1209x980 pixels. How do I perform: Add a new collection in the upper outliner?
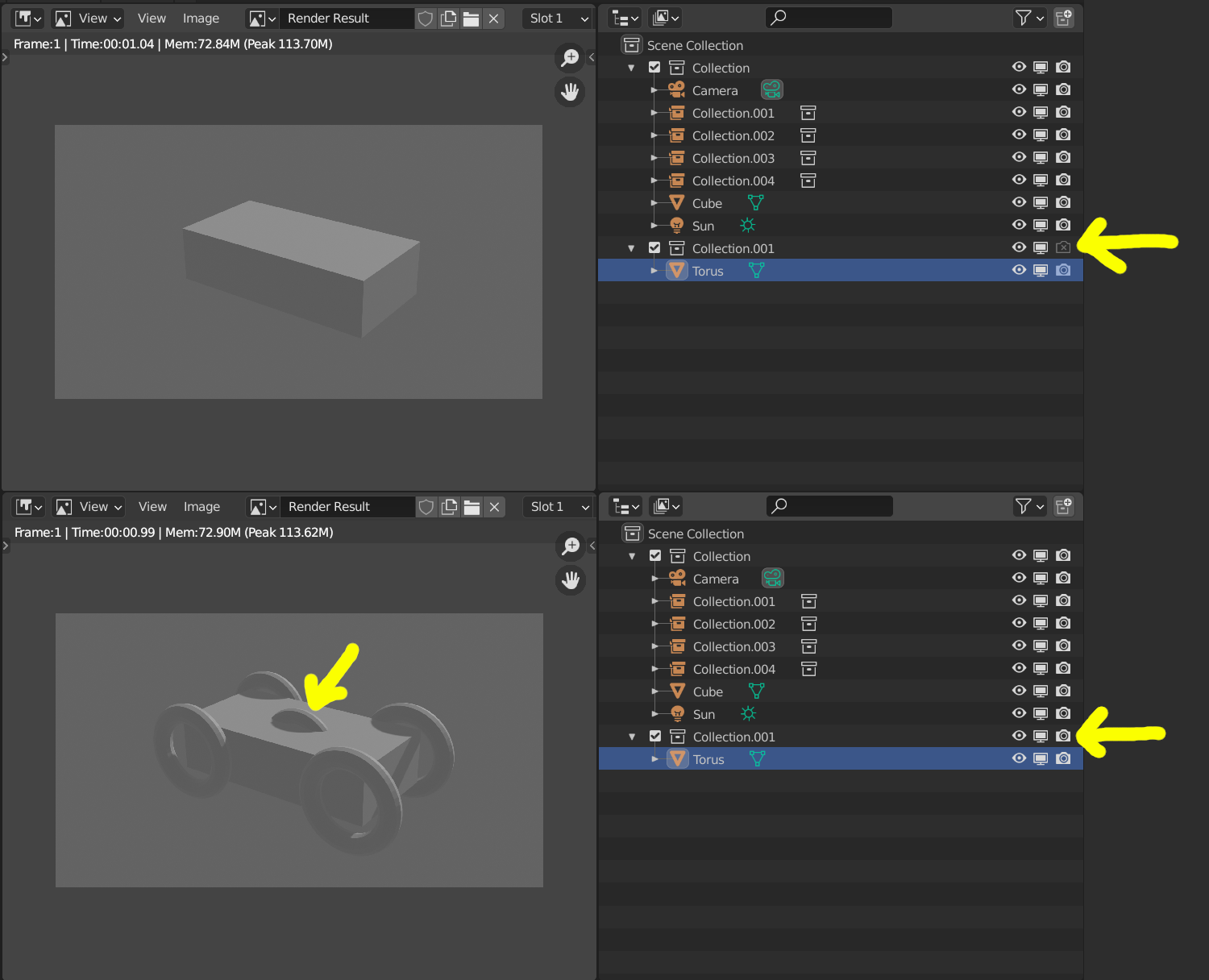tap(1063, 18)
